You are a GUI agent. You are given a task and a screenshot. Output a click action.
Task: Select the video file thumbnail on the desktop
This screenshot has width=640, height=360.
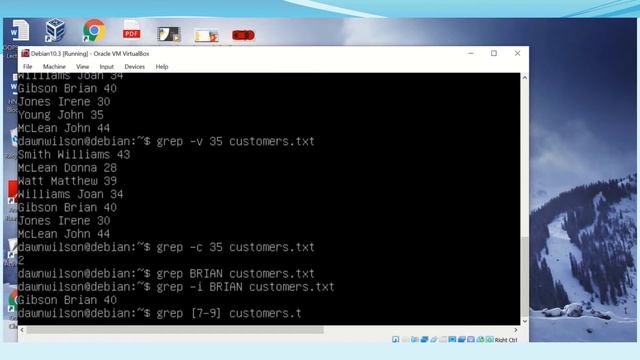(x=169, y=34)
